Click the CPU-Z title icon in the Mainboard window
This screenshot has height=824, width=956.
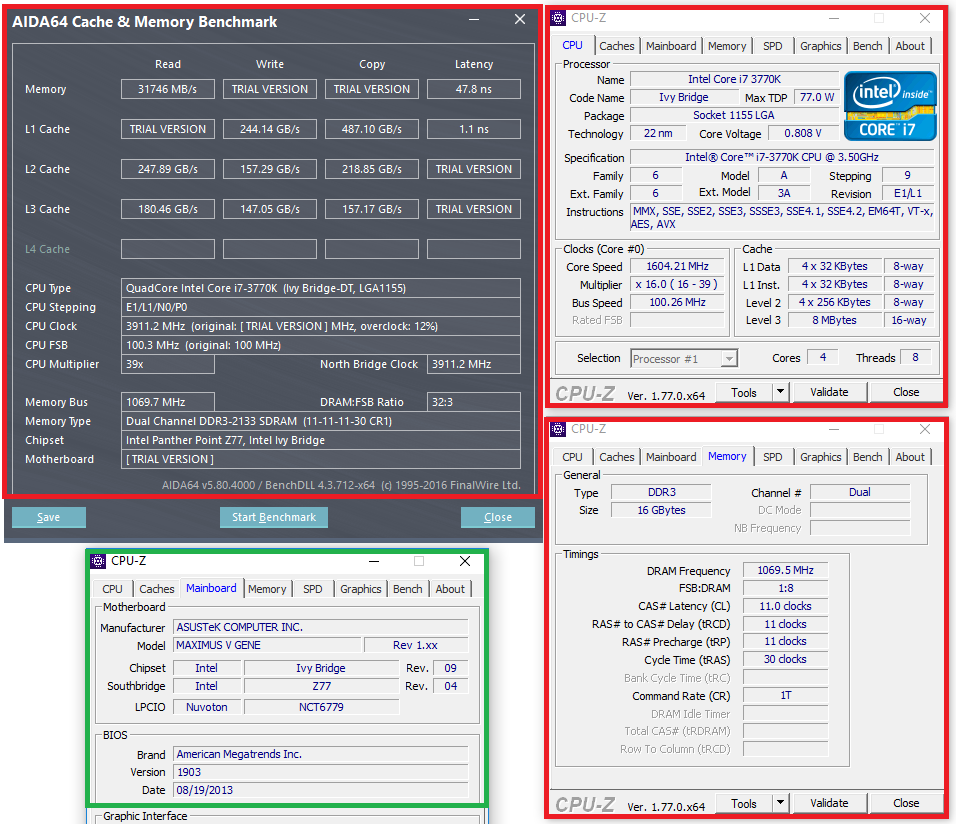pos(98,561)
